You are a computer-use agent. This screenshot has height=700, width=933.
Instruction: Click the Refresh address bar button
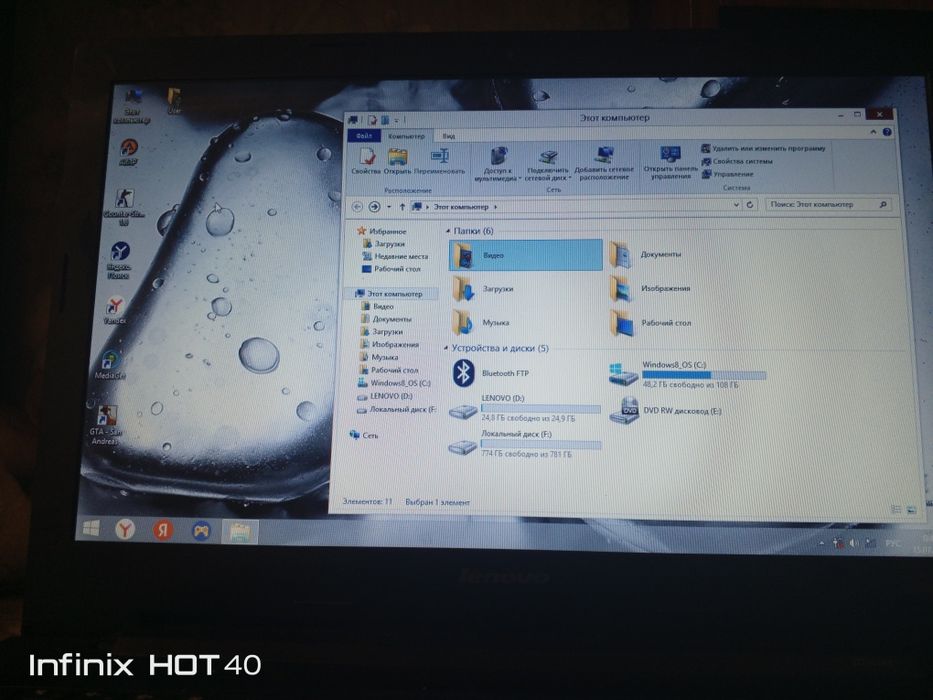750,204
